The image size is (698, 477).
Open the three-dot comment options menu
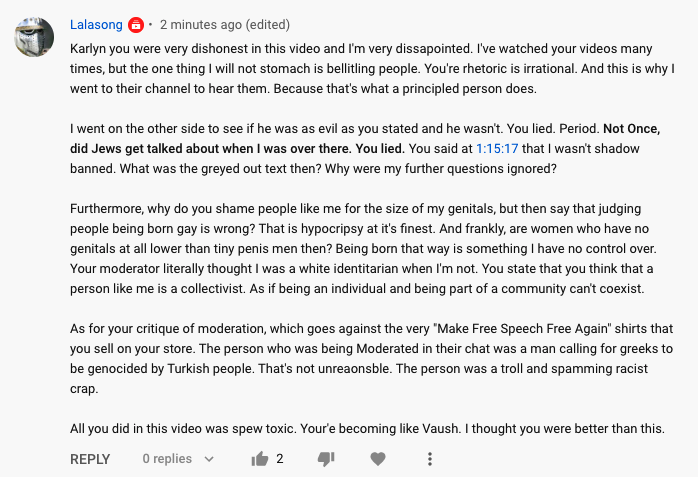tap(430, 459)
